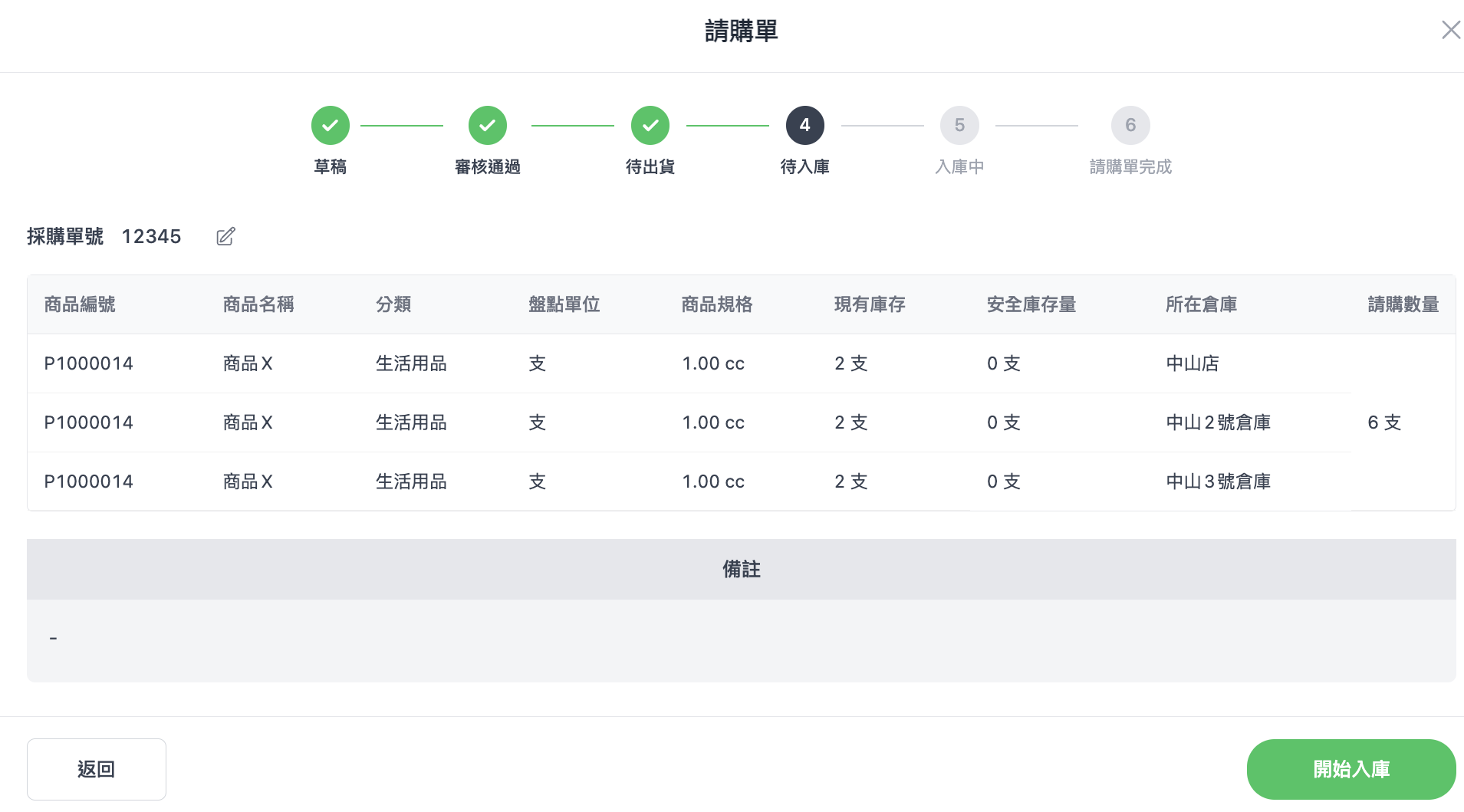The height and width of the screenshot is (812, 1464).
Task: Click the 所在倉庫 column header
Action: click(x=1201, y=304)
